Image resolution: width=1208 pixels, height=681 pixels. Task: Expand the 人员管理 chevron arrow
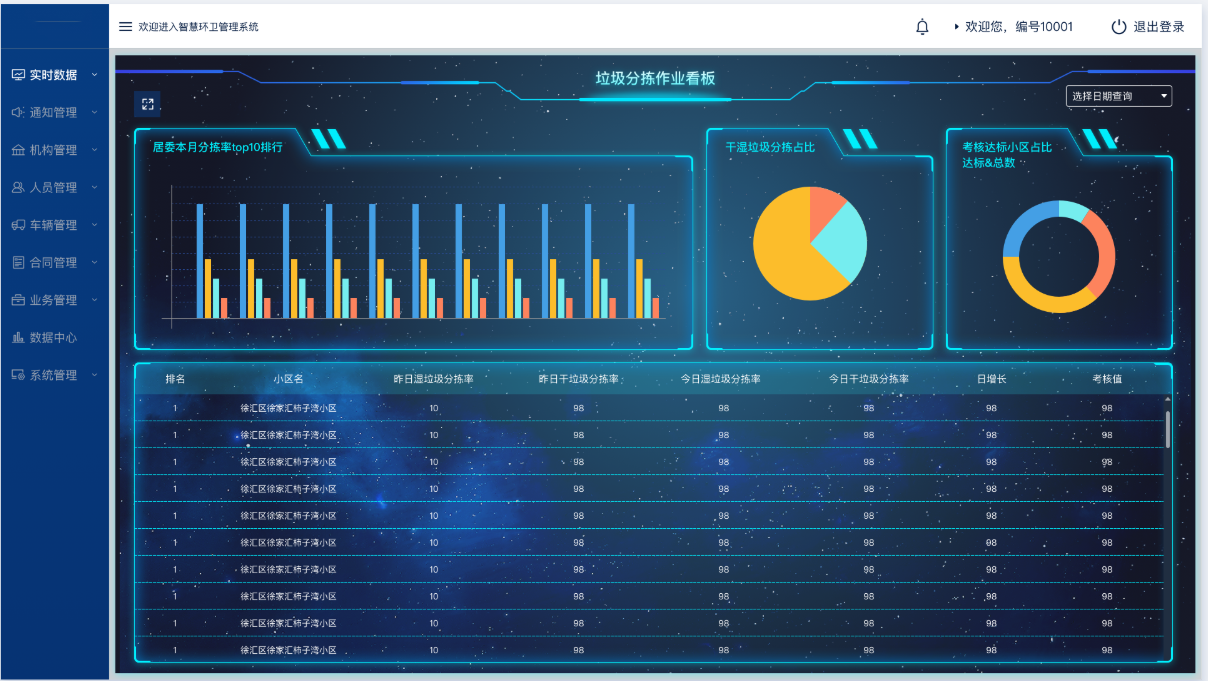click(x=94, y=187)
